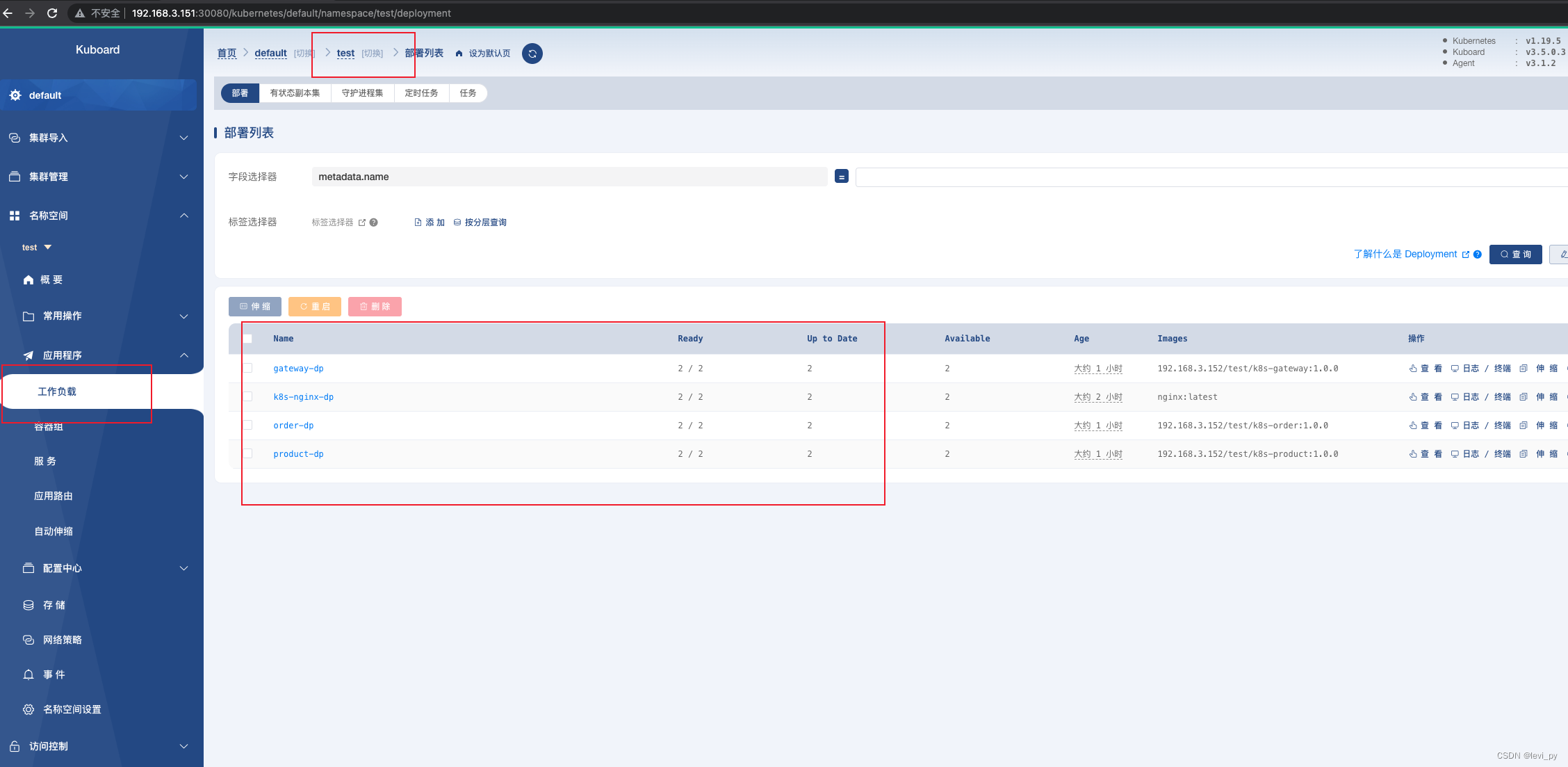1568x767 pixels.
Task: Click the 查询 button
Action: 1515,255
